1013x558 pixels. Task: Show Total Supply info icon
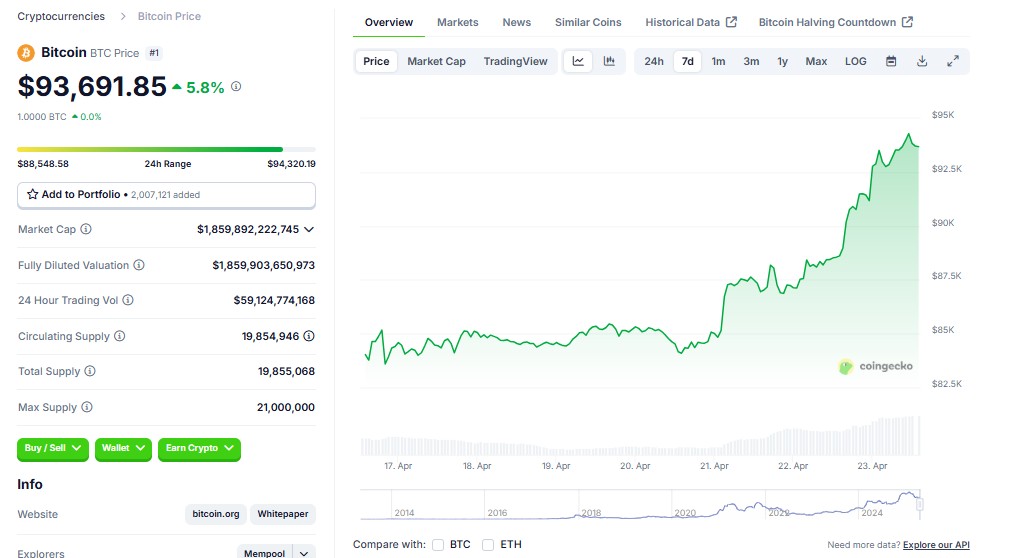90,371
